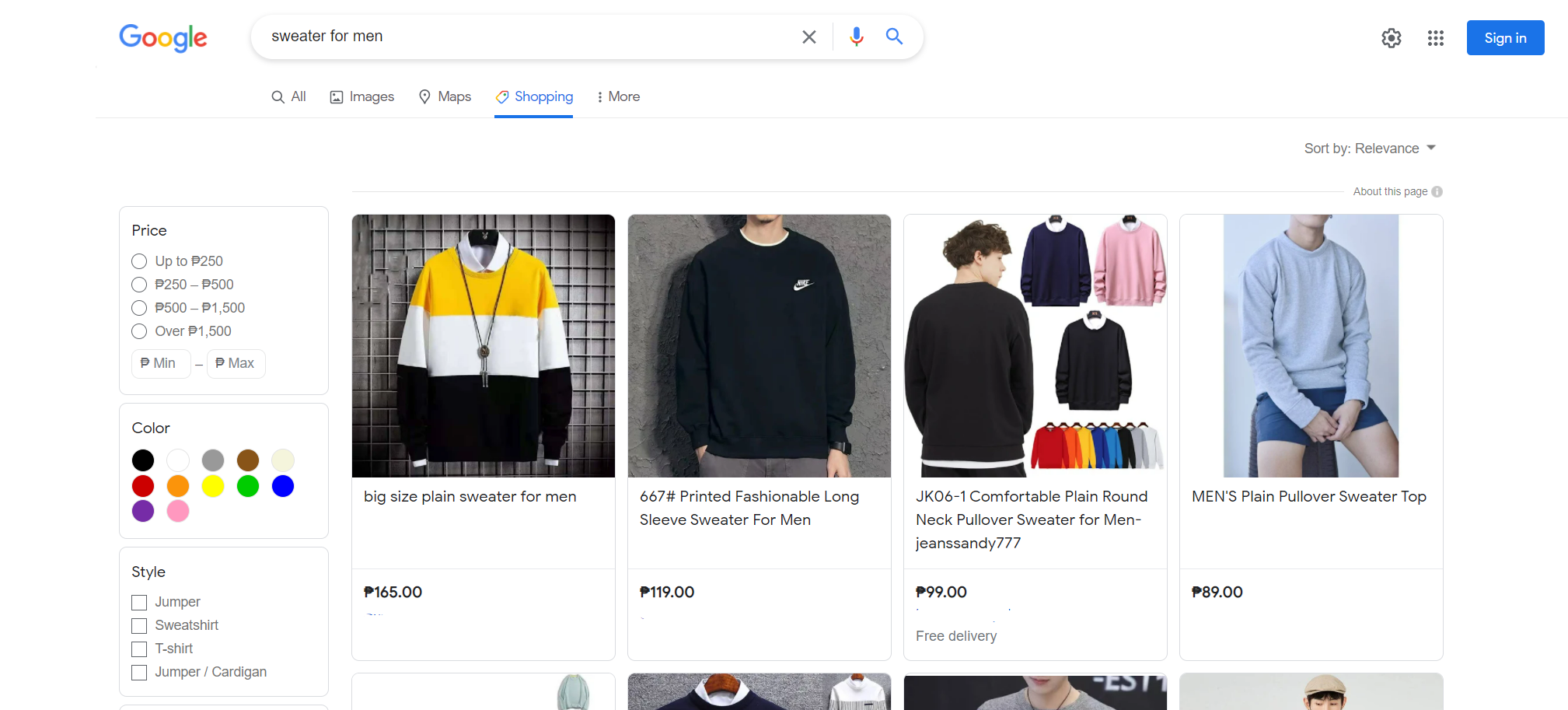1568x710 pixels.
Task: Expand the More search options menu
Action: [x=617, y=96]
